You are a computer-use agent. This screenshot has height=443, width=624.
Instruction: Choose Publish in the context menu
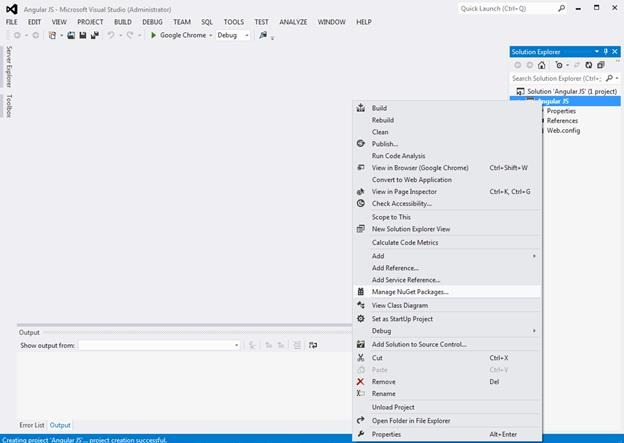447,144
